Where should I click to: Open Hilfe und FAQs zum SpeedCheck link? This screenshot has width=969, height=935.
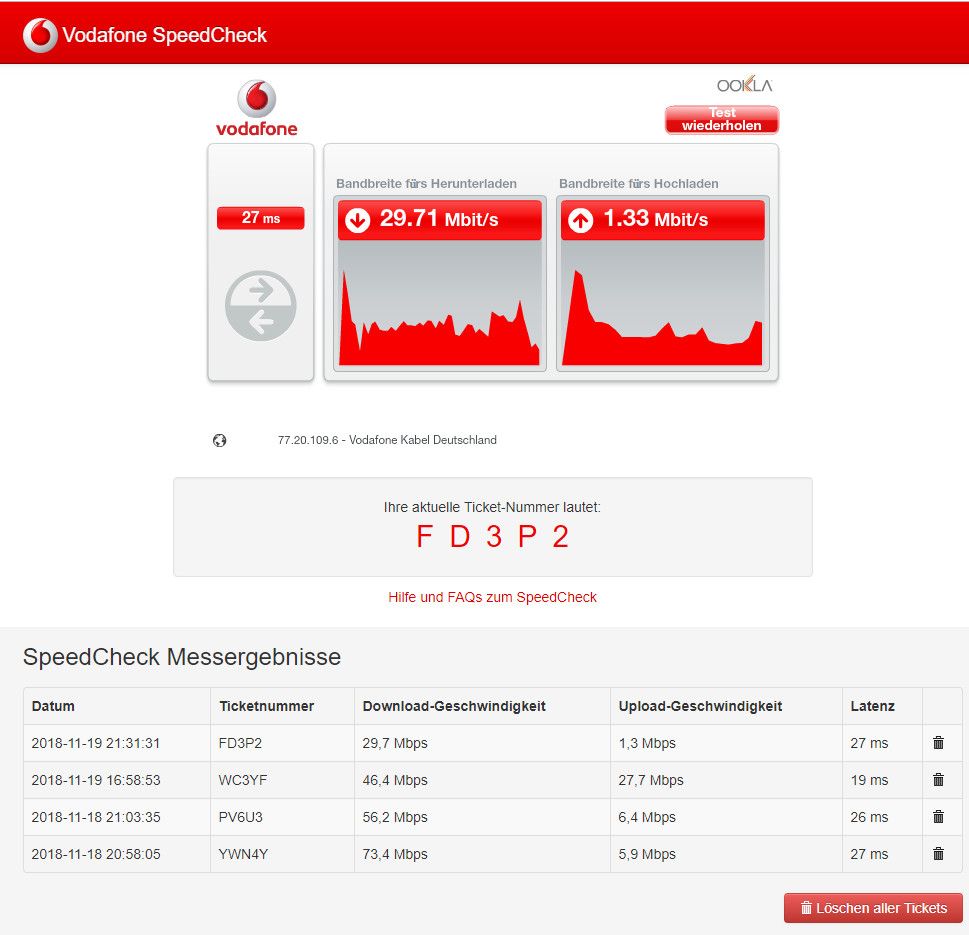493,597
